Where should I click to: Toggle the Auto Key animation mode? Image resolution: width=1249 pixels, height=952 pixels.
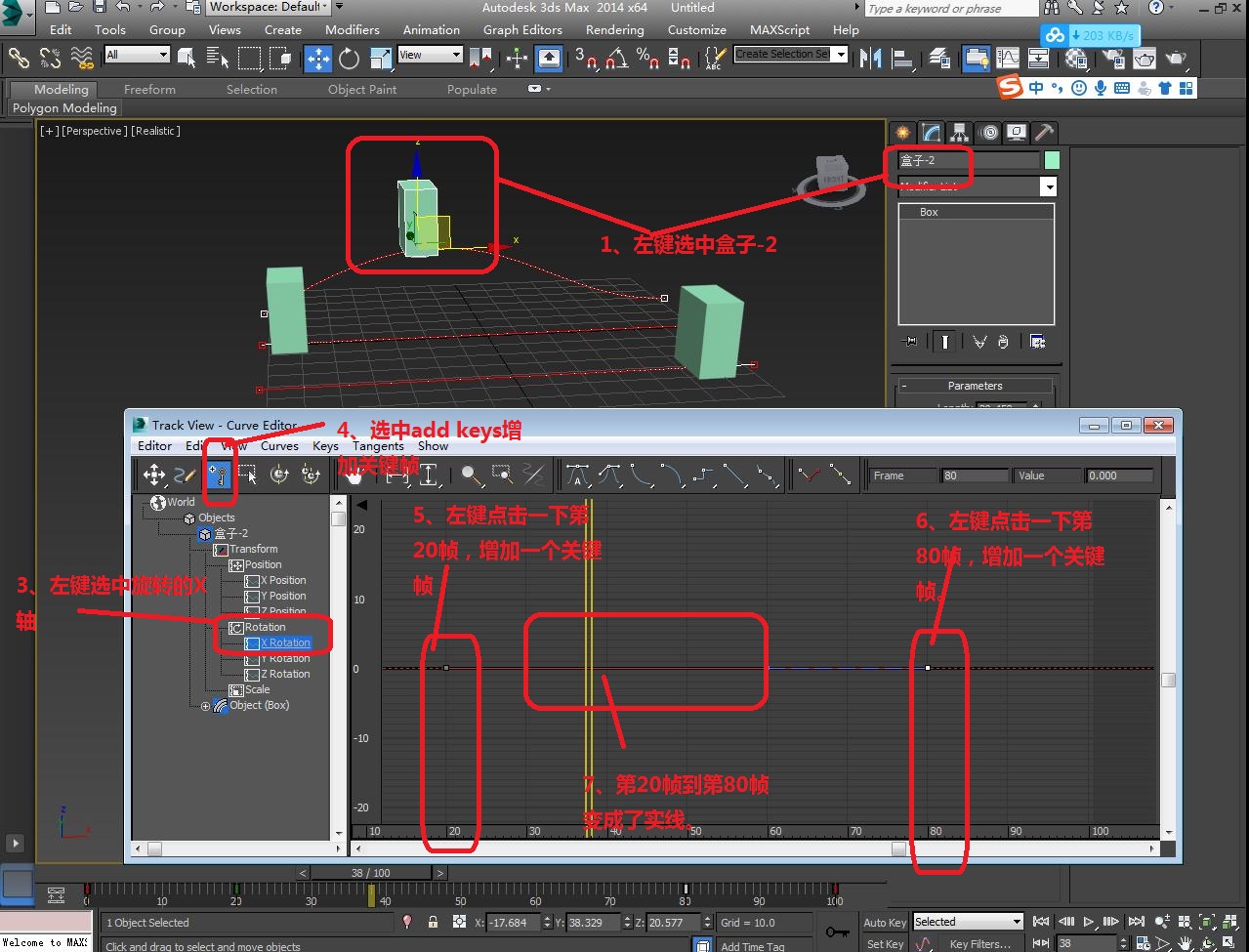pyautogui.click(x=885, y=923)
